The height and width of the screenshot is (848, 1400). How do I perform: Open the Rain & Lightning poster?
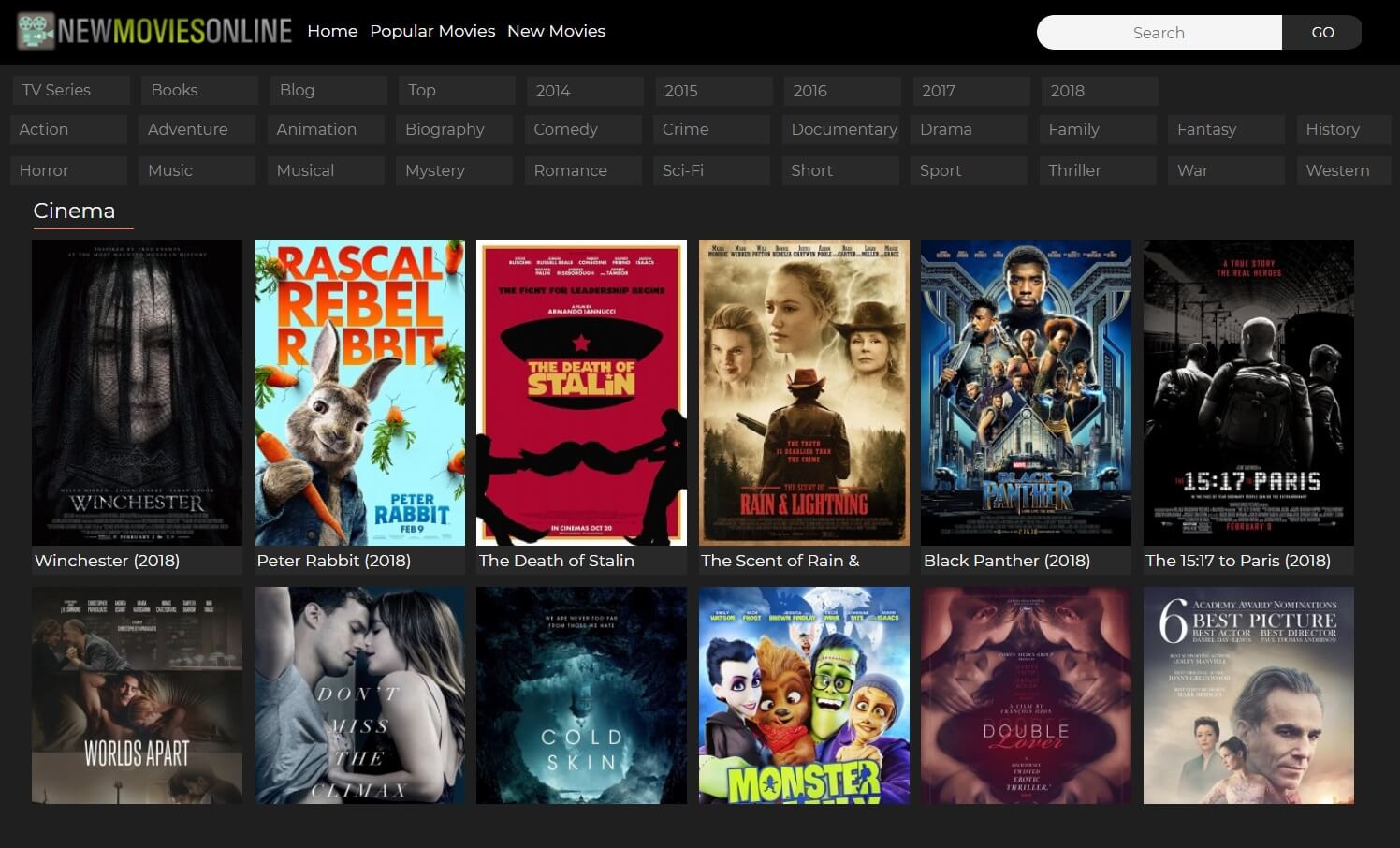(804, 392)
